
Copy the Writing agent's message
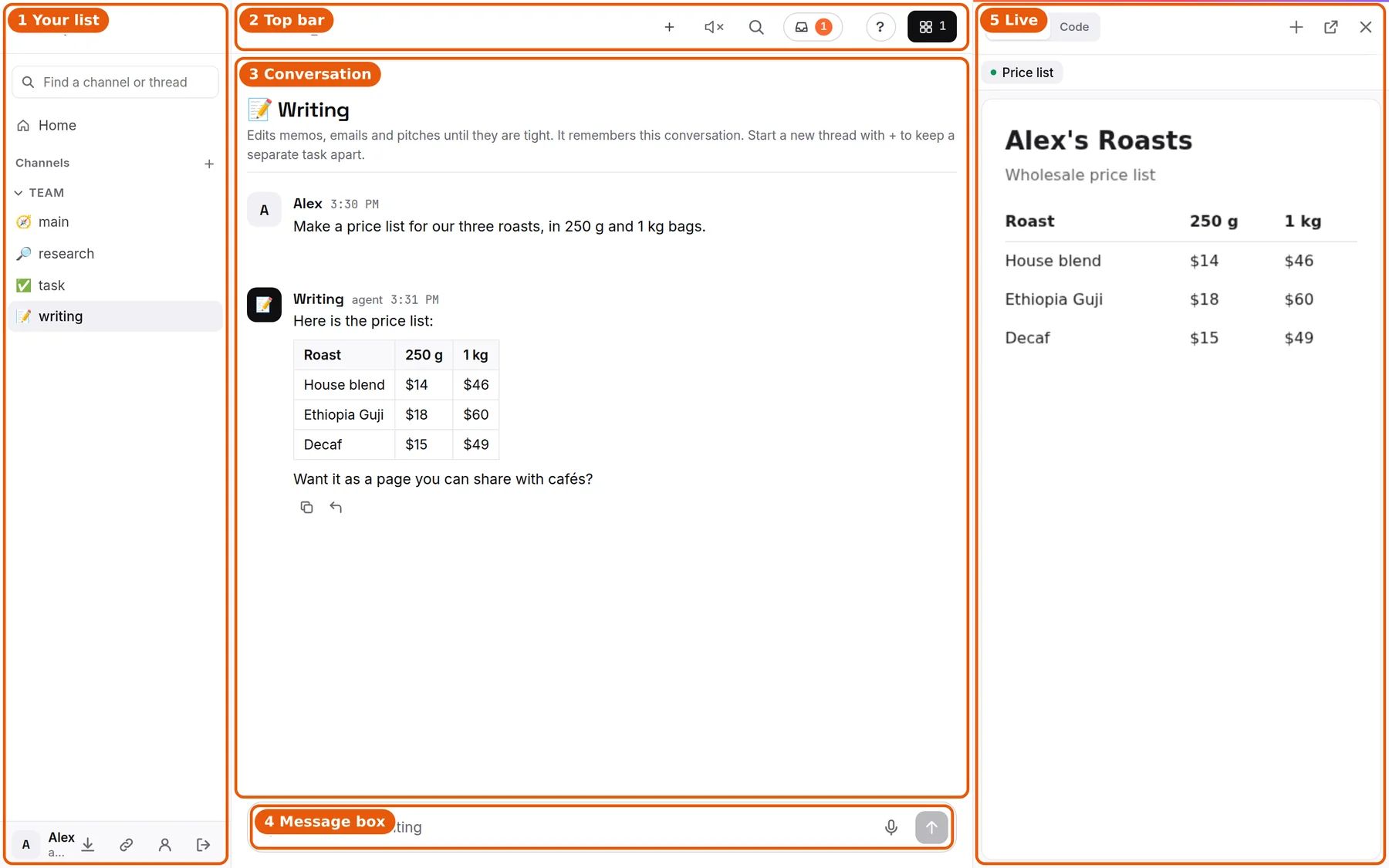[306, 507]
